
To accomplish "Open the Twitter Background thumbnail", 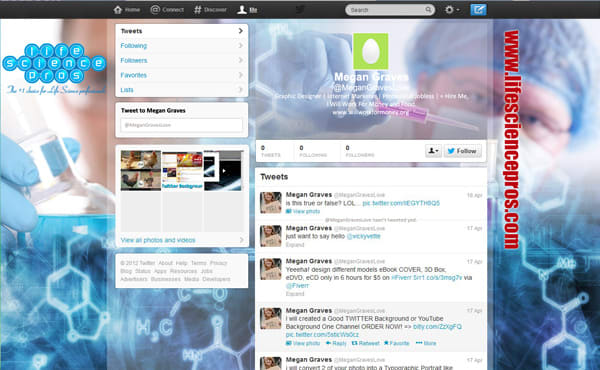I will 182,170.
